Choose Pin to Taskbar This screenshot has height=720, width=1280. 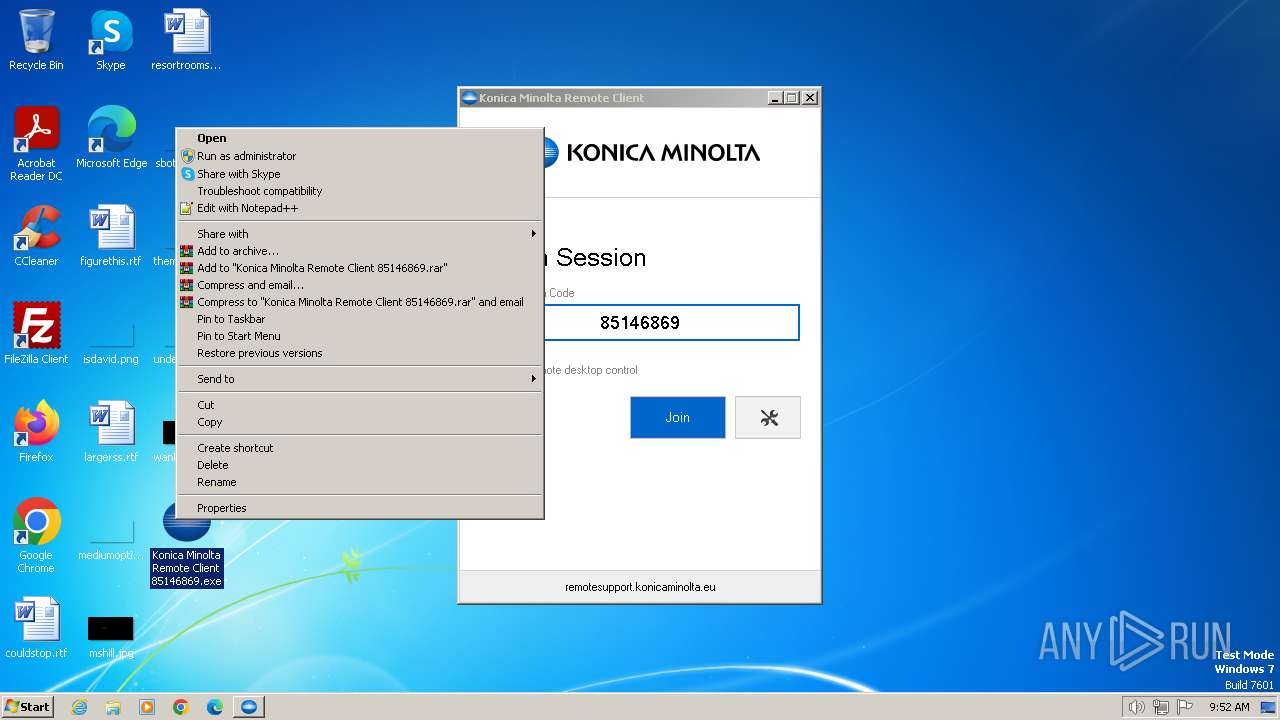[x=360, y=319]
